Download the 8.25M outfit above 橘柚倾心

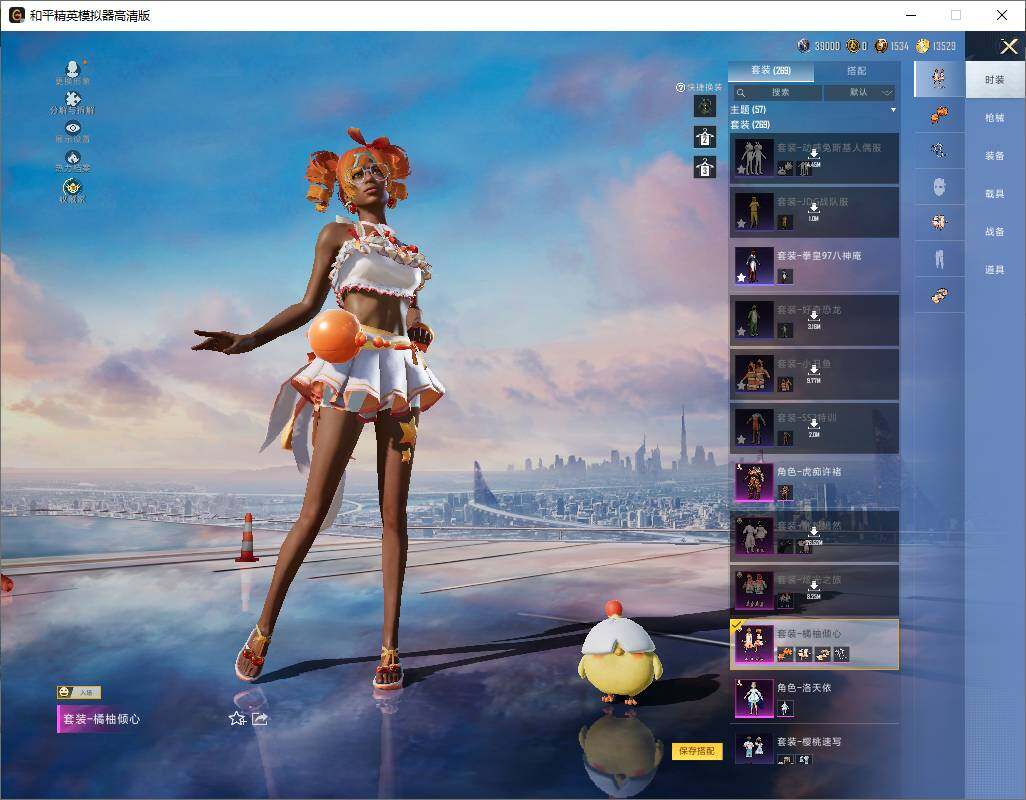(x=813, y=587)
